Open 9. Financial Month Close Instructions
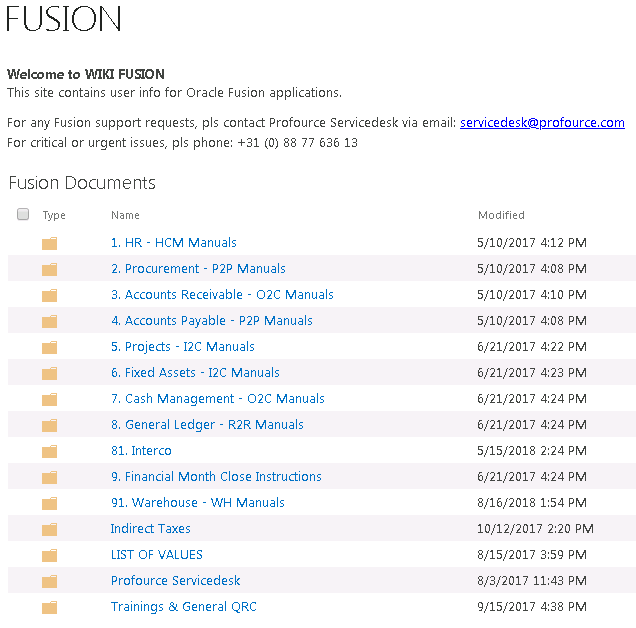The height and width of the screenshot is (628, 636). tap(216, 476)
